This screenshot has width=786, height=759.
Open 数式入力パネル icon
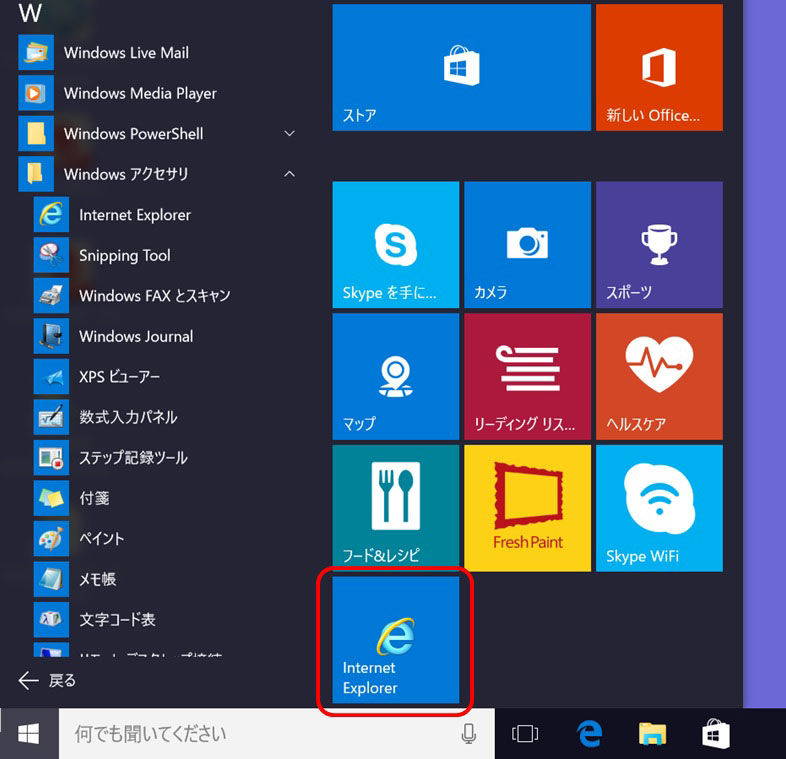point(51,417)
